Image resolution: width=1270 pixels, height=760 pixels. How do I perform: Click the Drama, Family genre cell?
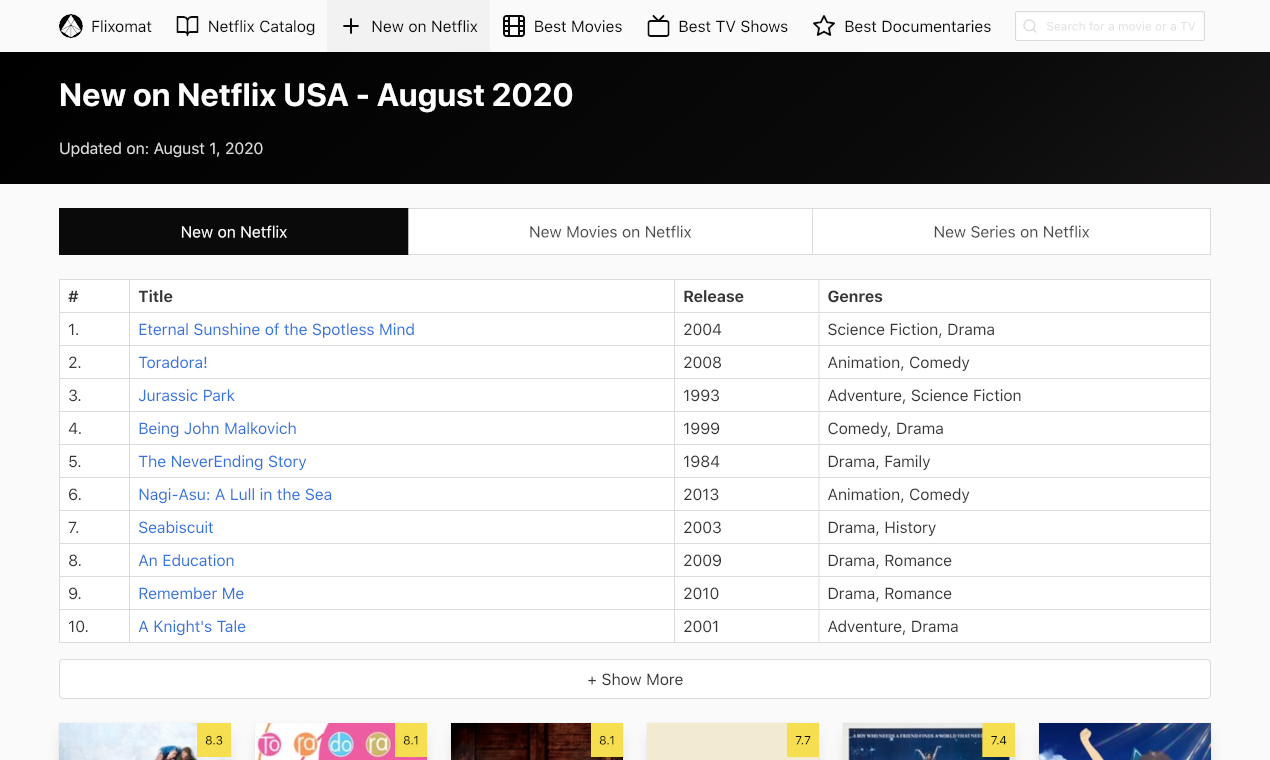(x=1014, y=461)
